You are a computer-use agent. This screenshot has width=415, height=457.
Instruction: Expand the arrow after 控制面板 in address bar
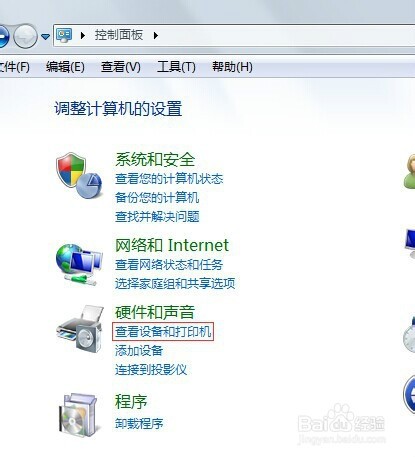tap(156, 35)
